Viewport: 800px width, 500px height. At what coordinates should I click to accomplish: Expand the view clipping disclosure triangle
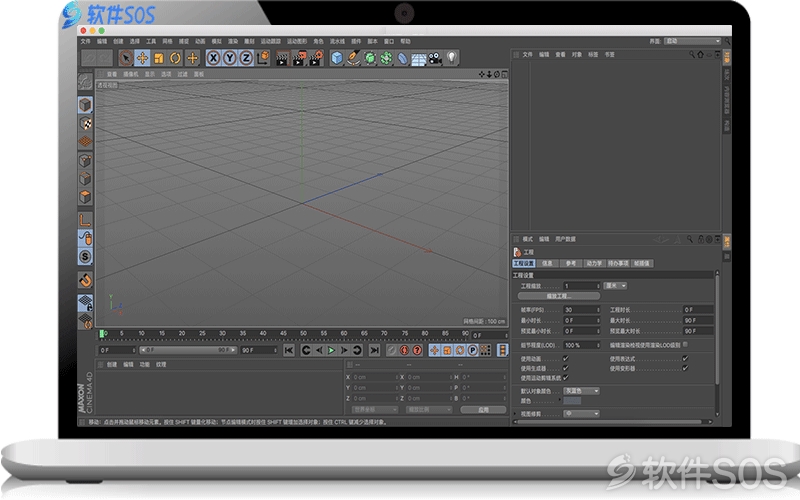click(515, 414)
